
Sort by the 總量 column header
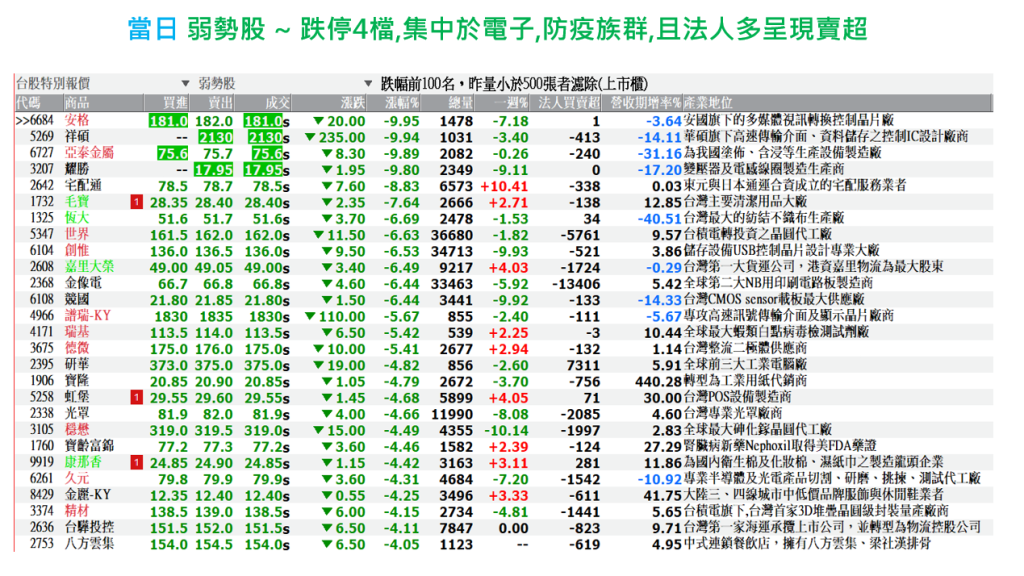point(459,103)
